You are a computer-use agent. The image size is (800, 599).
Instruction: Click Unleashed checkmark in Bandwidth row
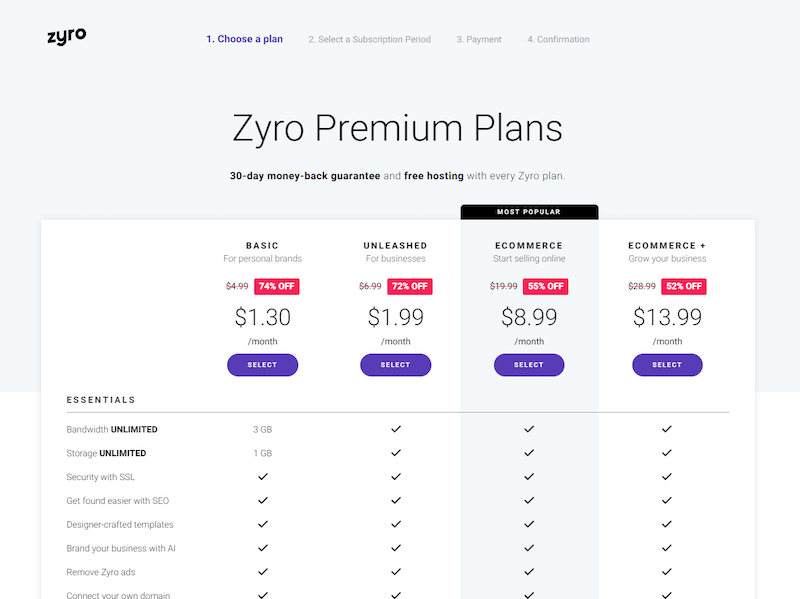pos(396,429)
